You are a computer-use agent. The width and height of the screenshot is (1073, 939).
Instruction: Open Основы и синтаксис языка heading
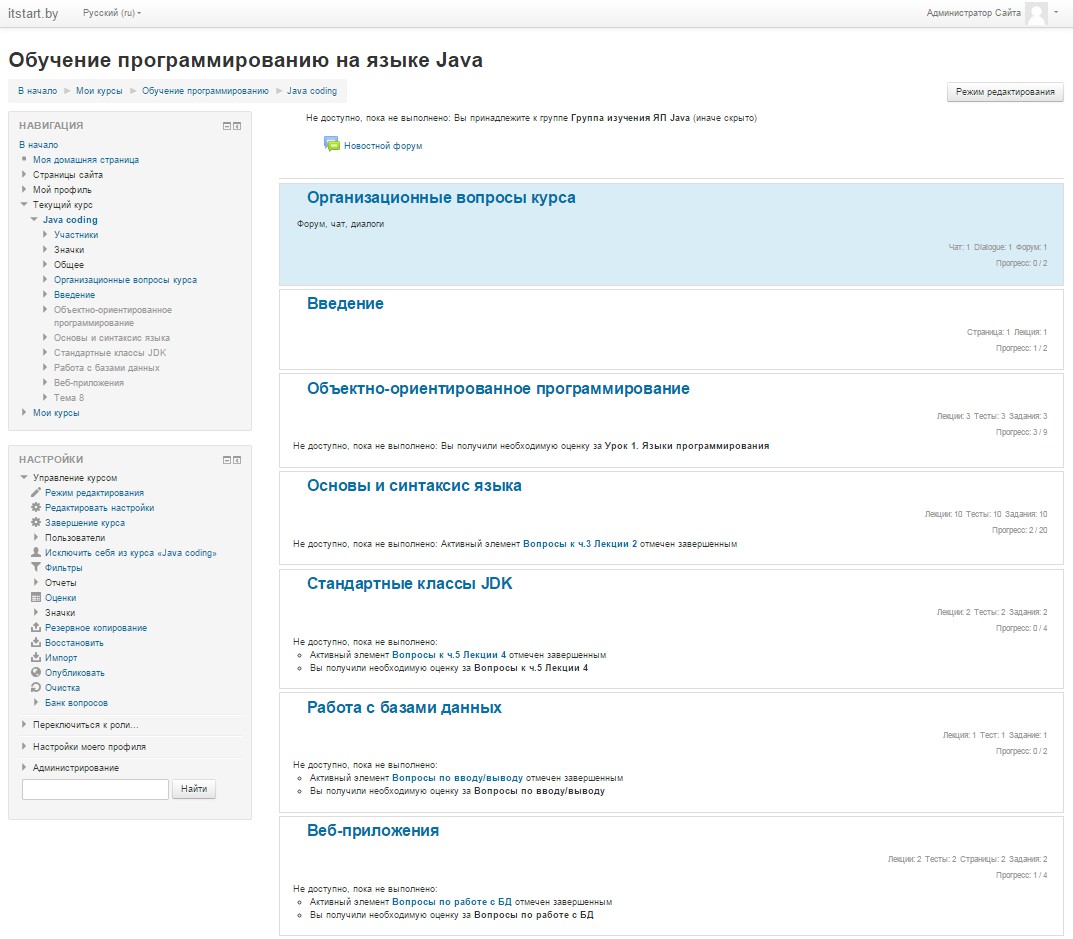414,486
